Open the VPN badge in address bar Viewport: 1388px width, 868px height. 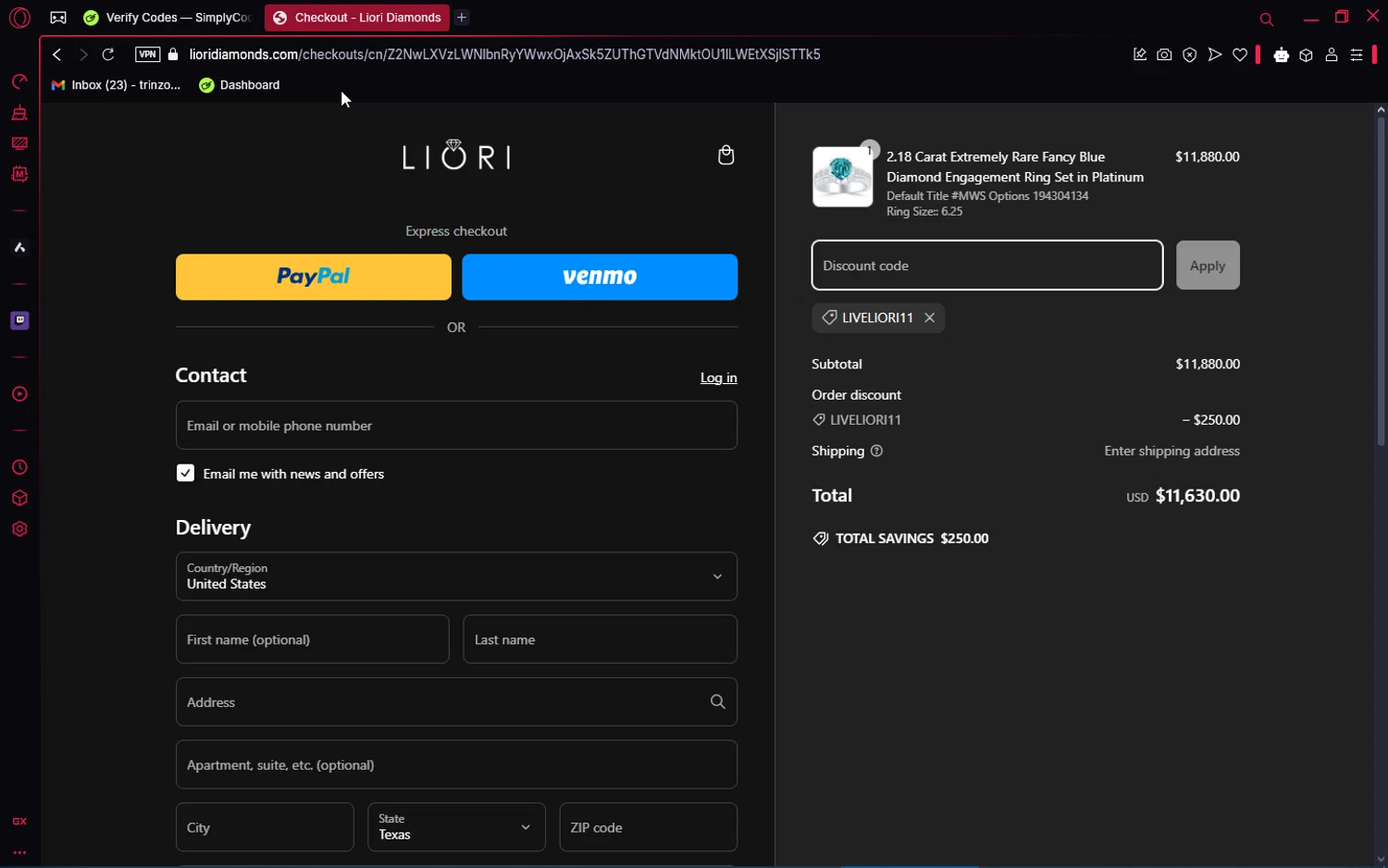(147, 55)
